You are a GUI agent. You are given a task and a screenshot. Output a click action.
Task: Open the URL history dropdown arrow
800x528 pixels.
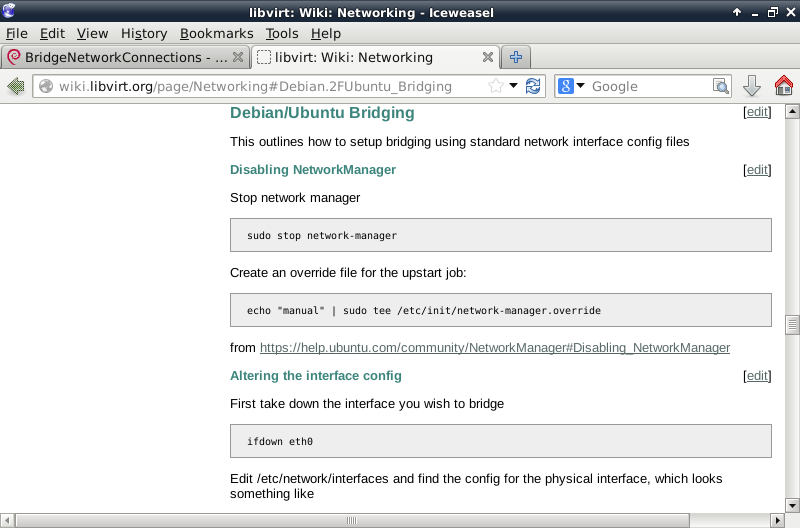[514, 86]
